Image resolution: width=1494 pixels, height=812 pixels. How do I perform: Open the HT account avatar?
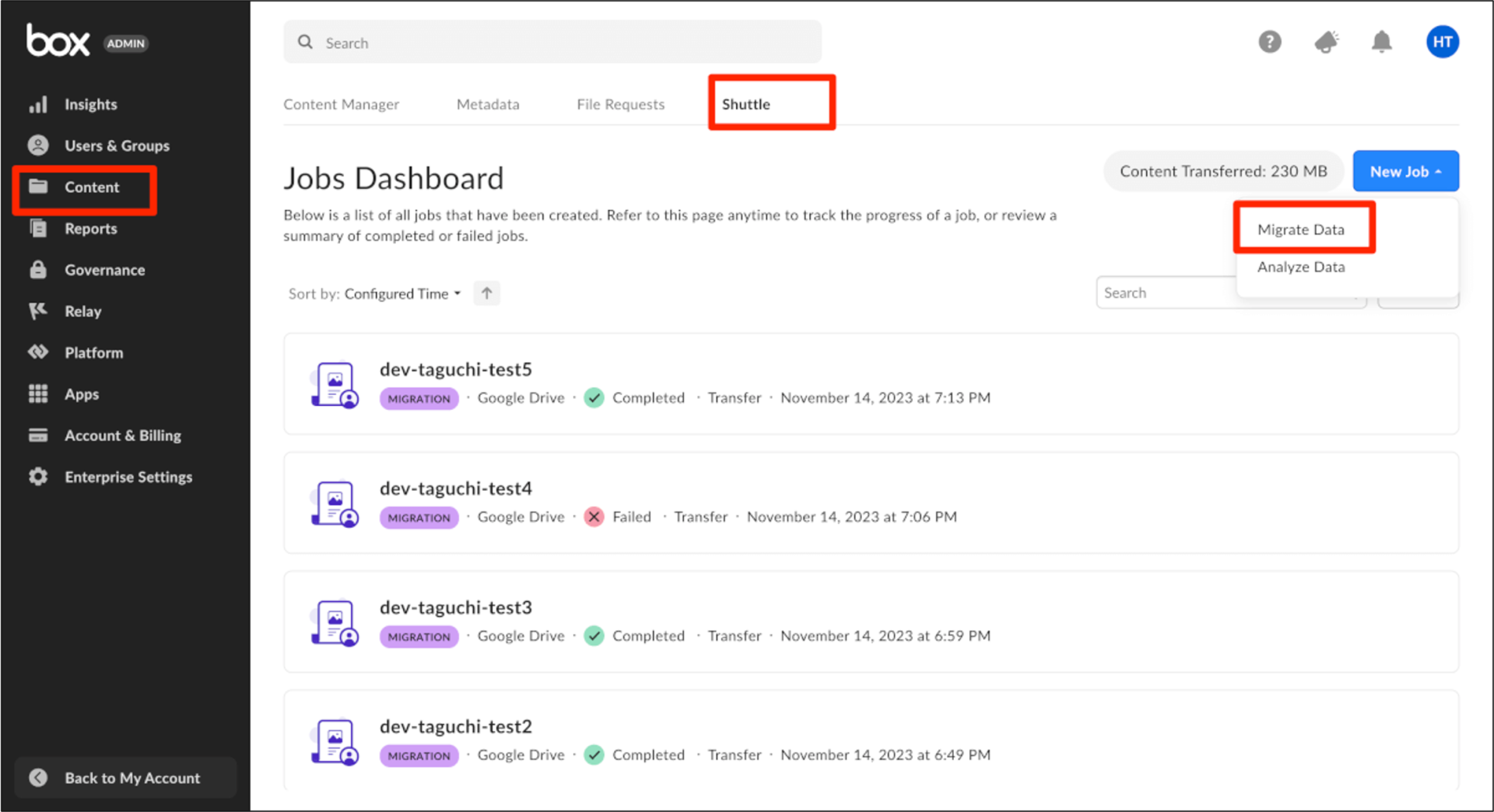coord(1443,42)
